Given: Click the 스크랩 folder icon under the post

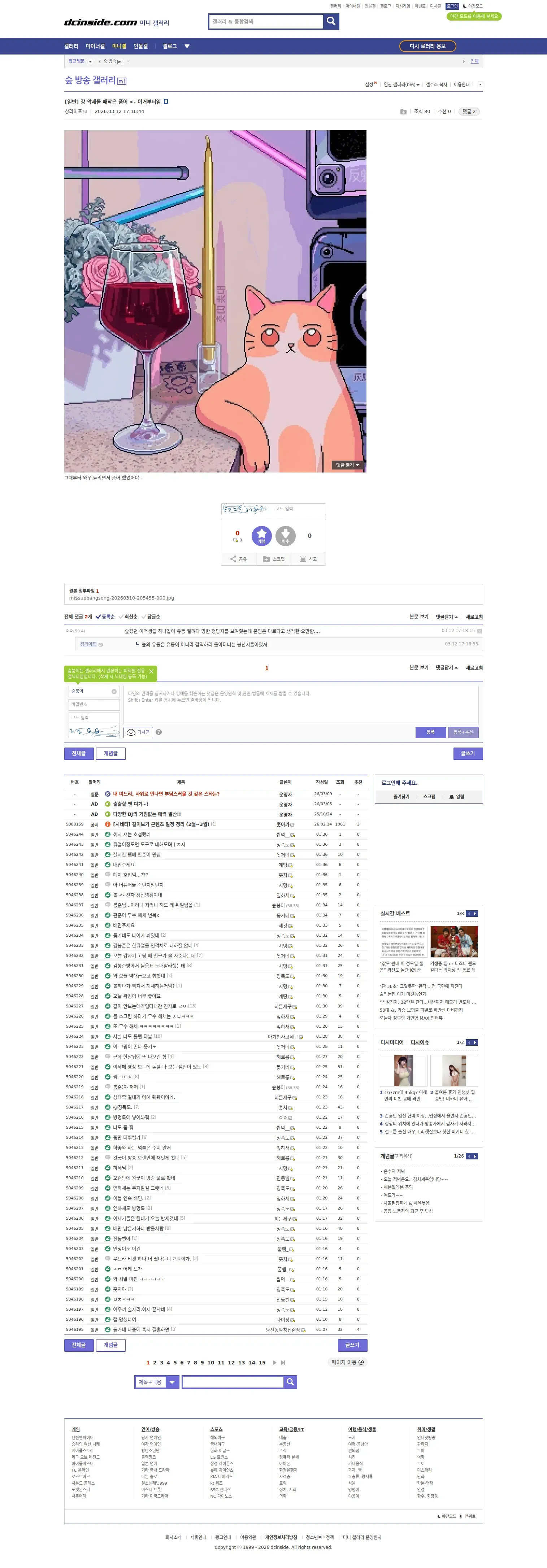Looking at the screenshot, I should pyautogui.click(x=274, y=559).
